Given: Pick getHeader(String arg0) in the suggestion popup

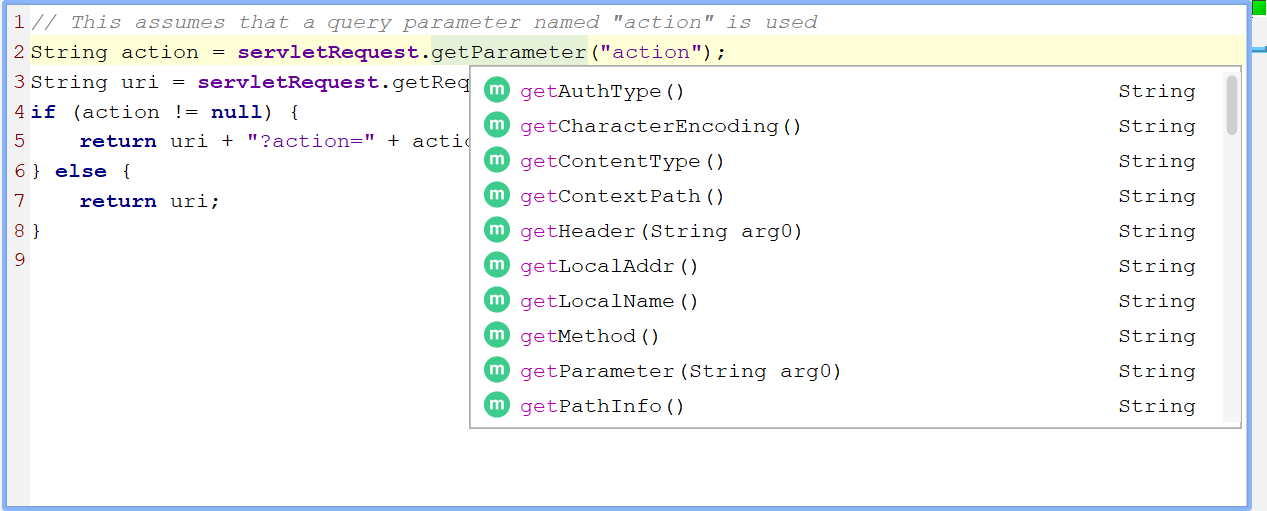Looking at the screenshot, I should coord(661,231).
